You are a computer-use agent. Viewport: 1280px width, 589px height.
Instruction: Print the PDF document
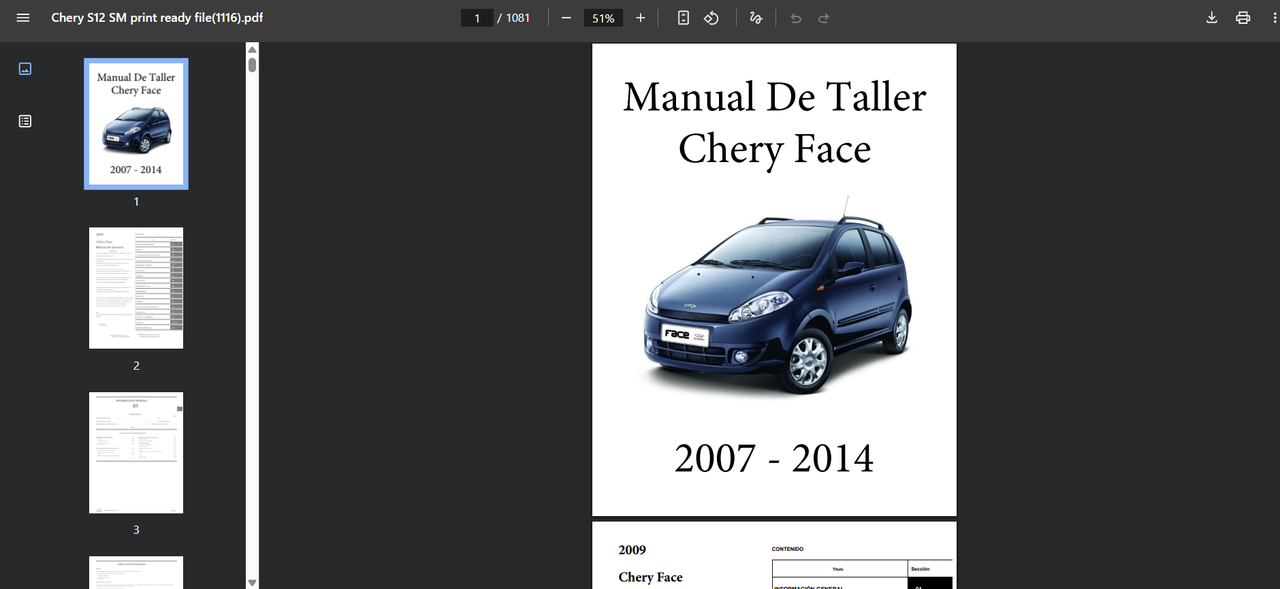click(1243, 18)
